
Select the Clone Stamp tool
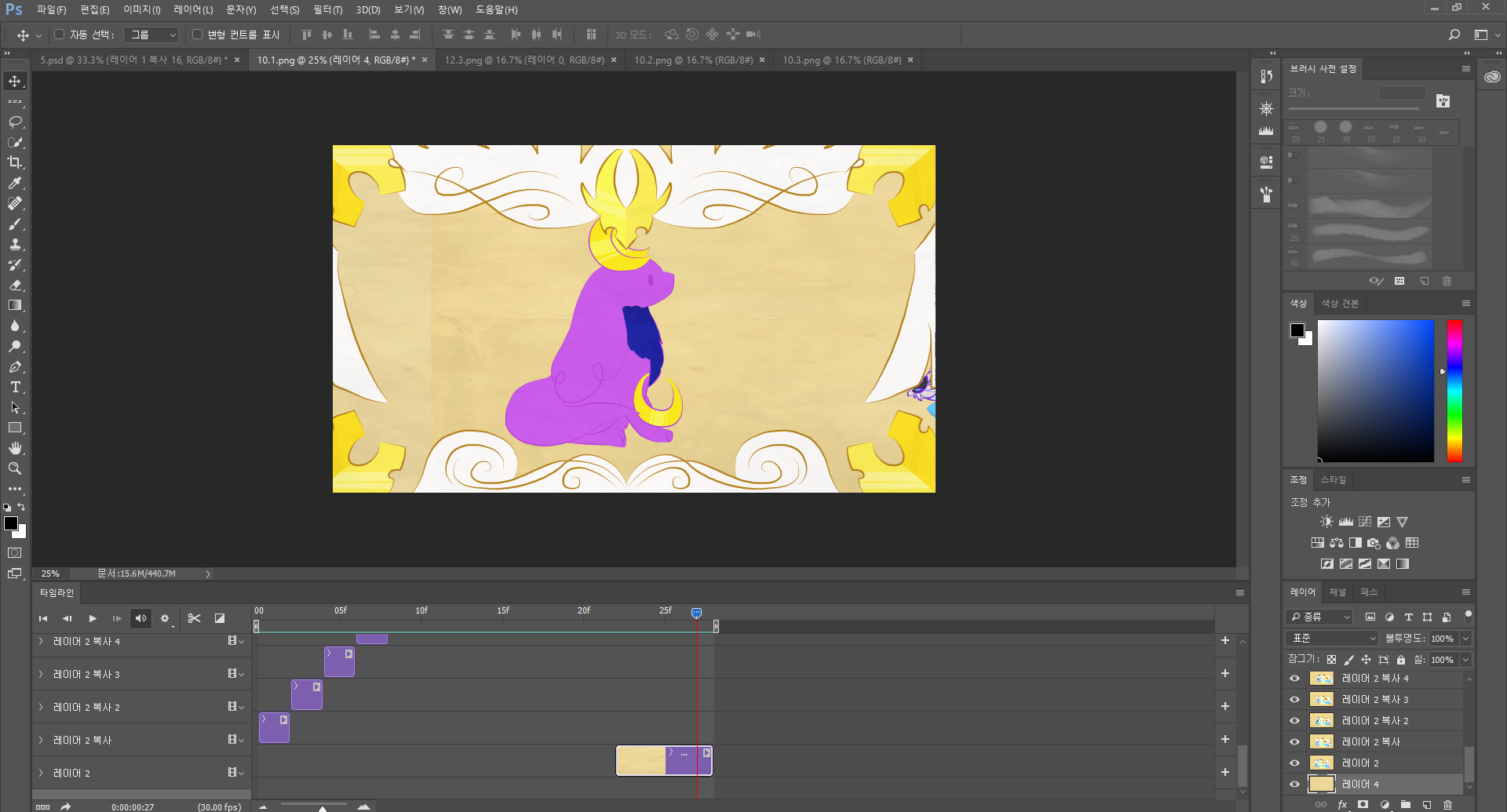point(15,244)
